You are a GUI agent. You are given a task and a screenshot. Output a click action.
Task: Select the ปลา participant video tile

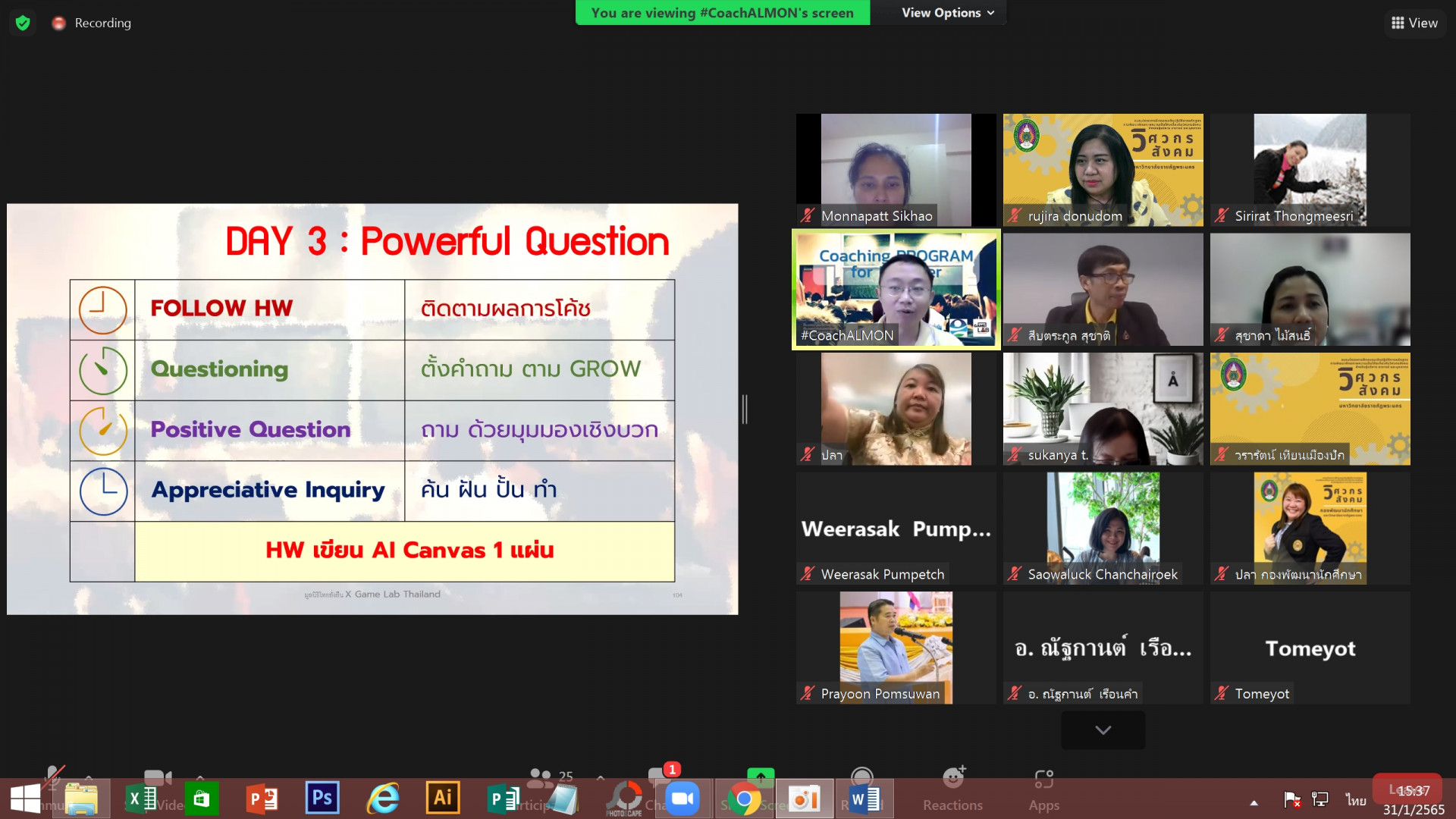896,409
